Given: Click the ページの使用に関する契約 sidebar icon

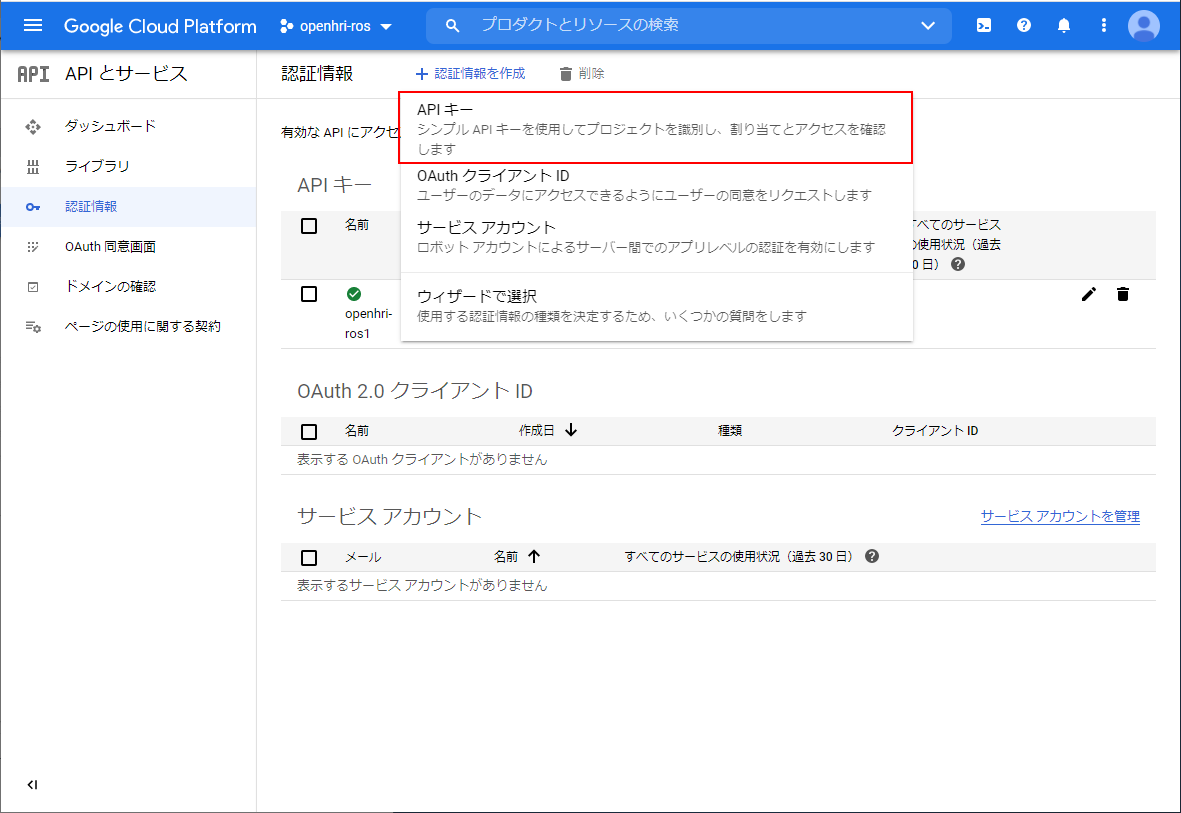Looking at the screenshot, I should (x=32, y=327).
